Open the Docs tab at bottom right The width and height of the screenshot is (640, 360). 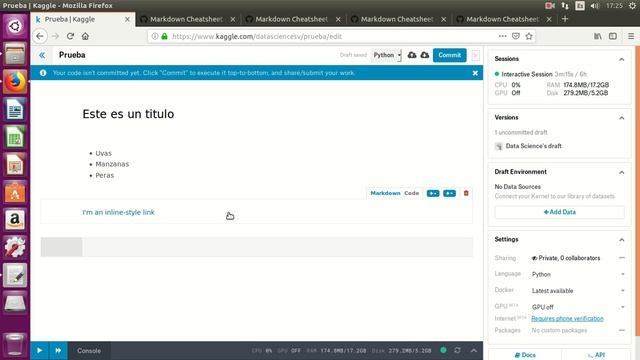click(525, 355)
